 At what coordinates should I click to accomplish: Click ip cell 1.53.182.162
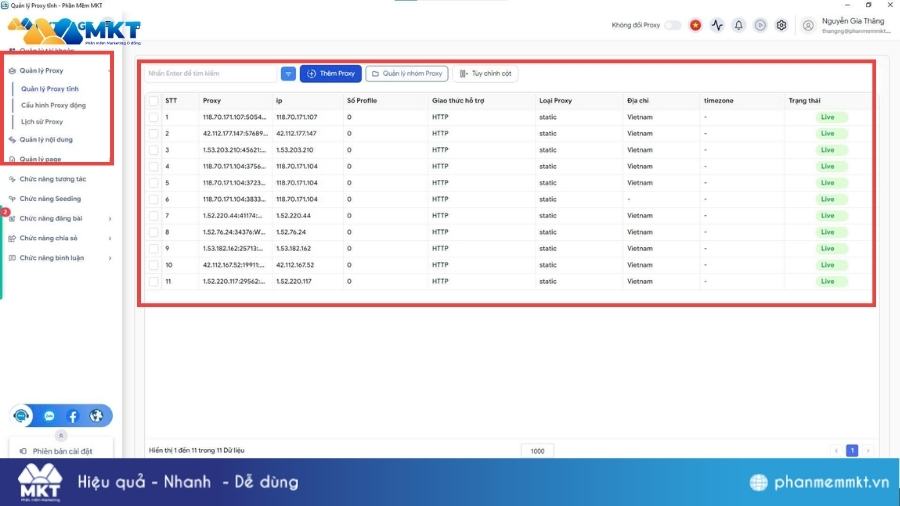[x=293, y=248]
